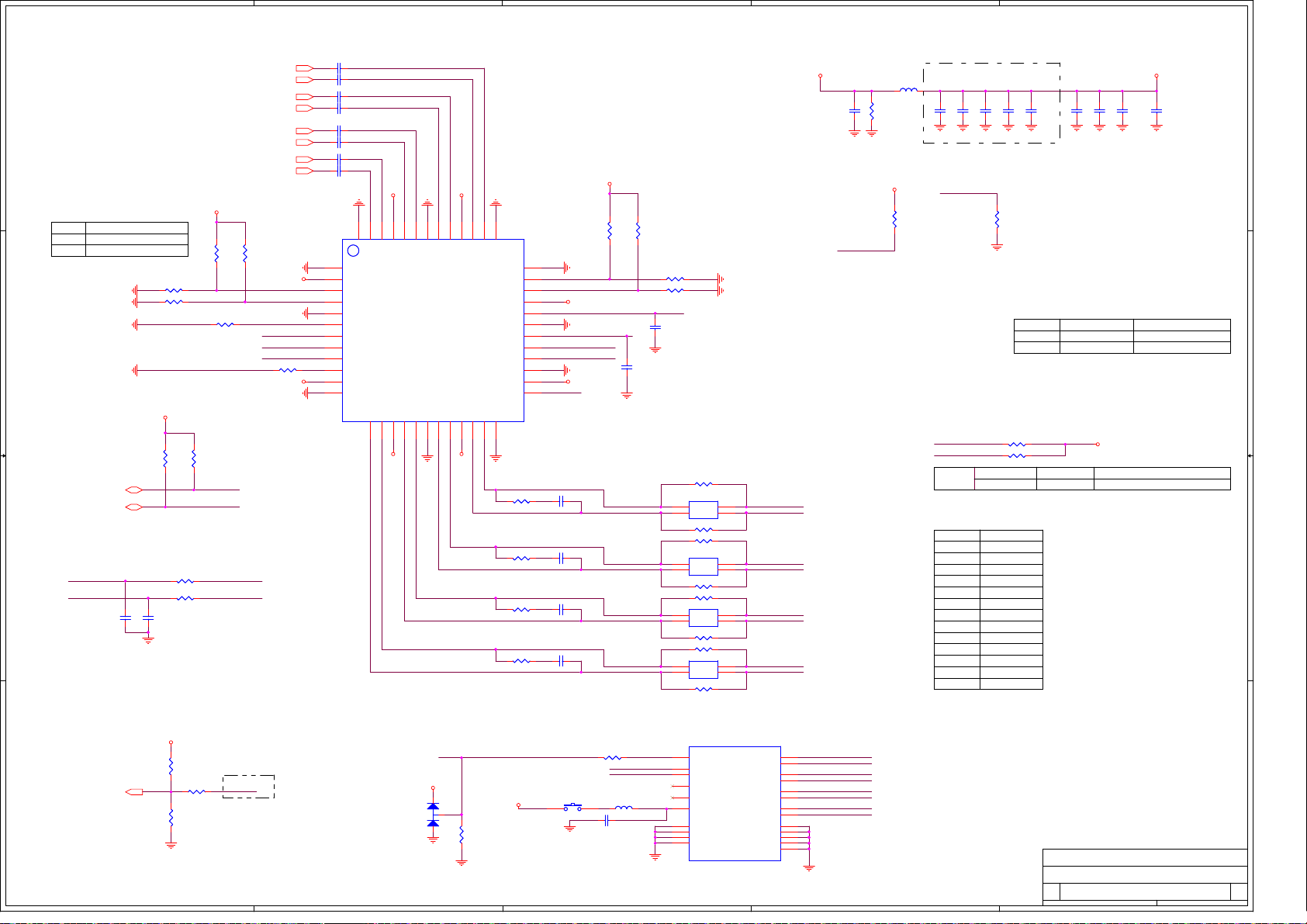
Task: Select the lower diode of the stacked diode pair
Action: pyautogui.click(x=434, y=822)
